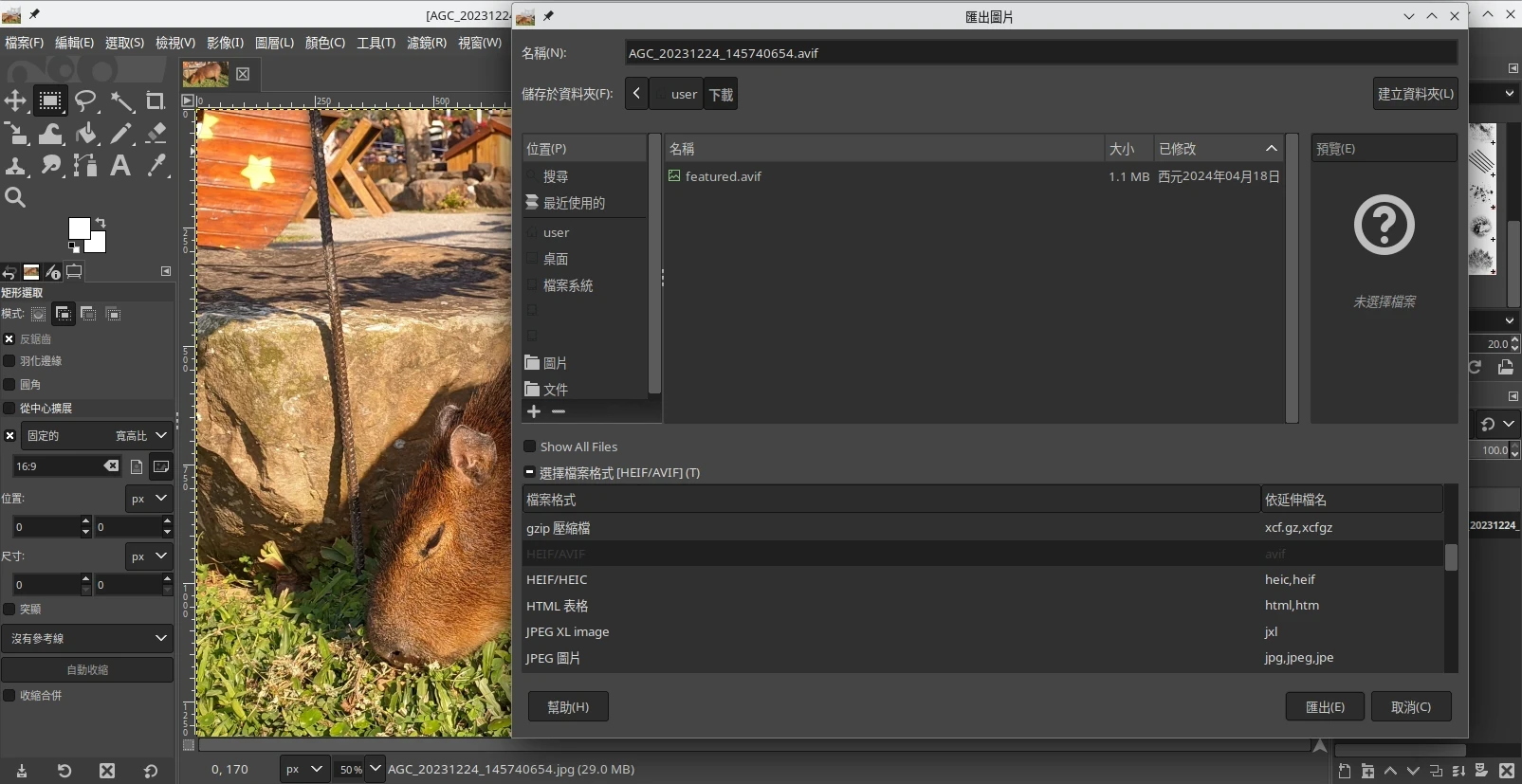
Task: Select the Free Select lasso tool
Action: (x=86, y=100)
